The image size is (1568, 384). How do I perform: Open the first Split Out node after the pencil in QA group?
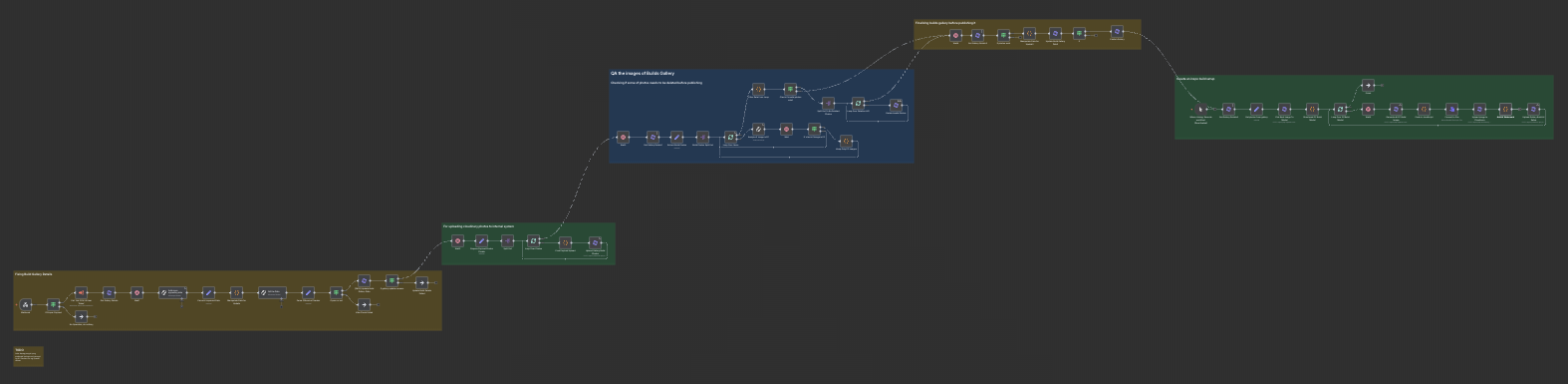(702, 137)
